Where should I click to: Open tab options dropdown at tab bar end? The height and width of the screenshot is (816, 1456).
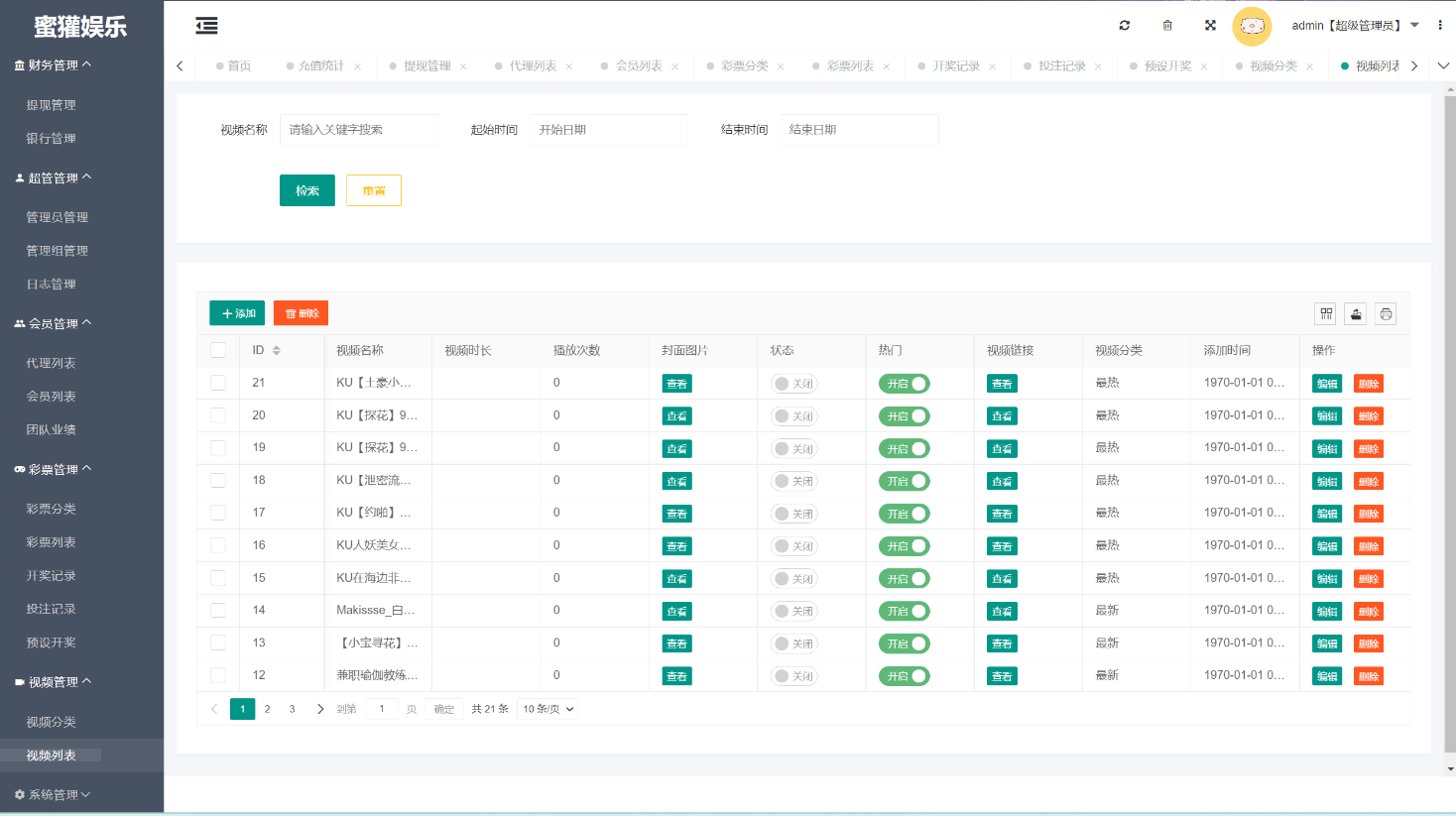[x=1443, y=66]
